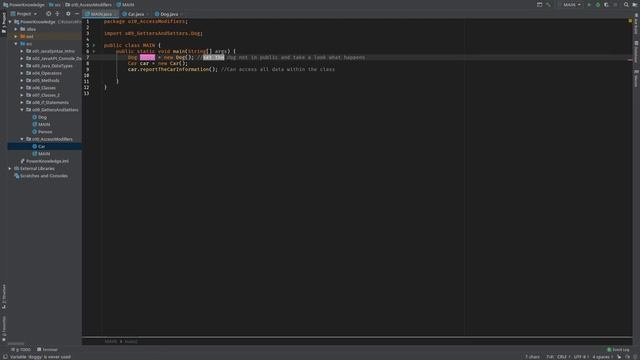The width and height of the screenshot is (640, 360).
Task: Switch to the Car.java editor tab
Action: click(136, 14)
